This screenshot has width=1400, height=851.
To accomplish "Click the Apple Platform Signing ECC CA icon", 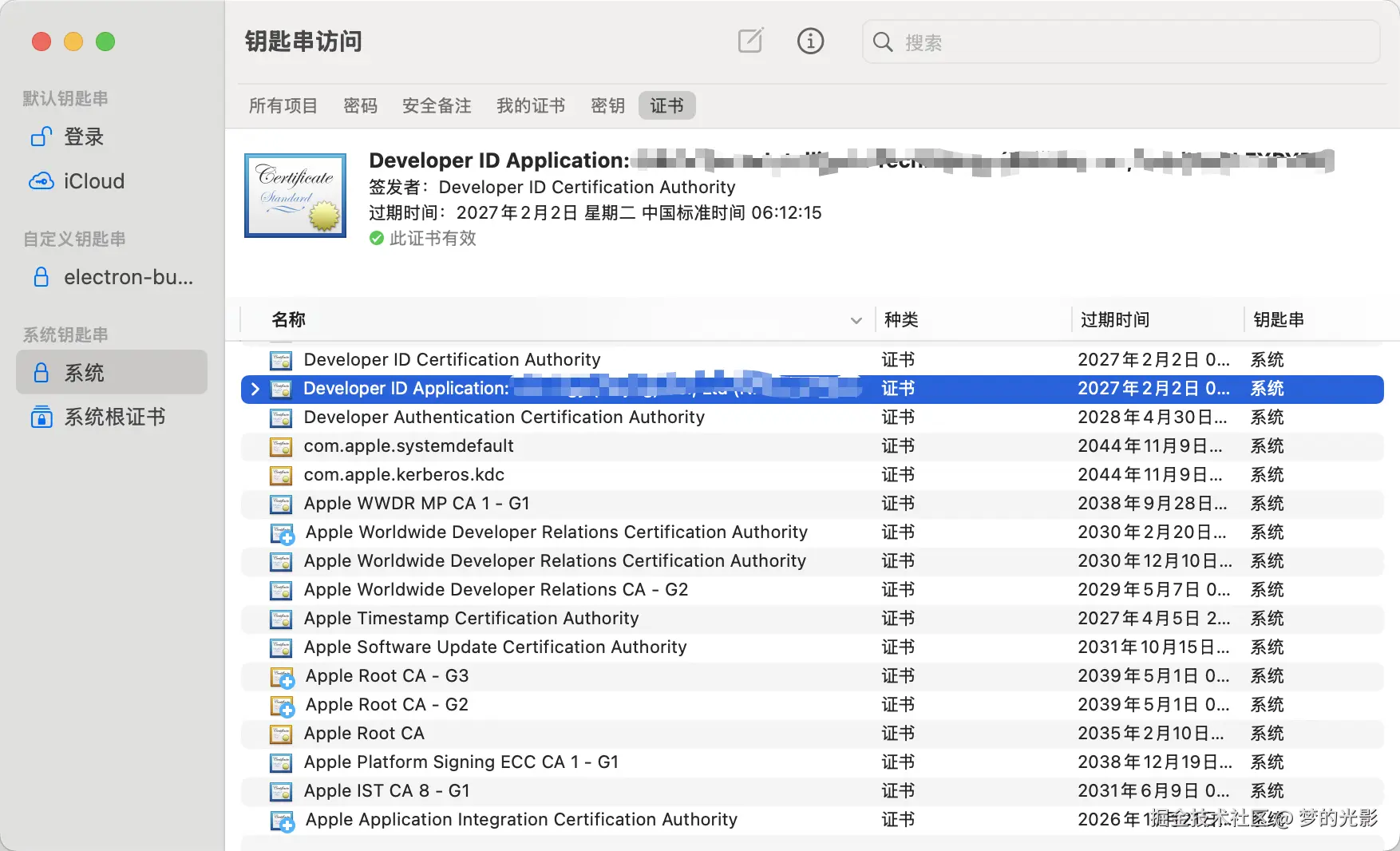I will coord(281,762).
